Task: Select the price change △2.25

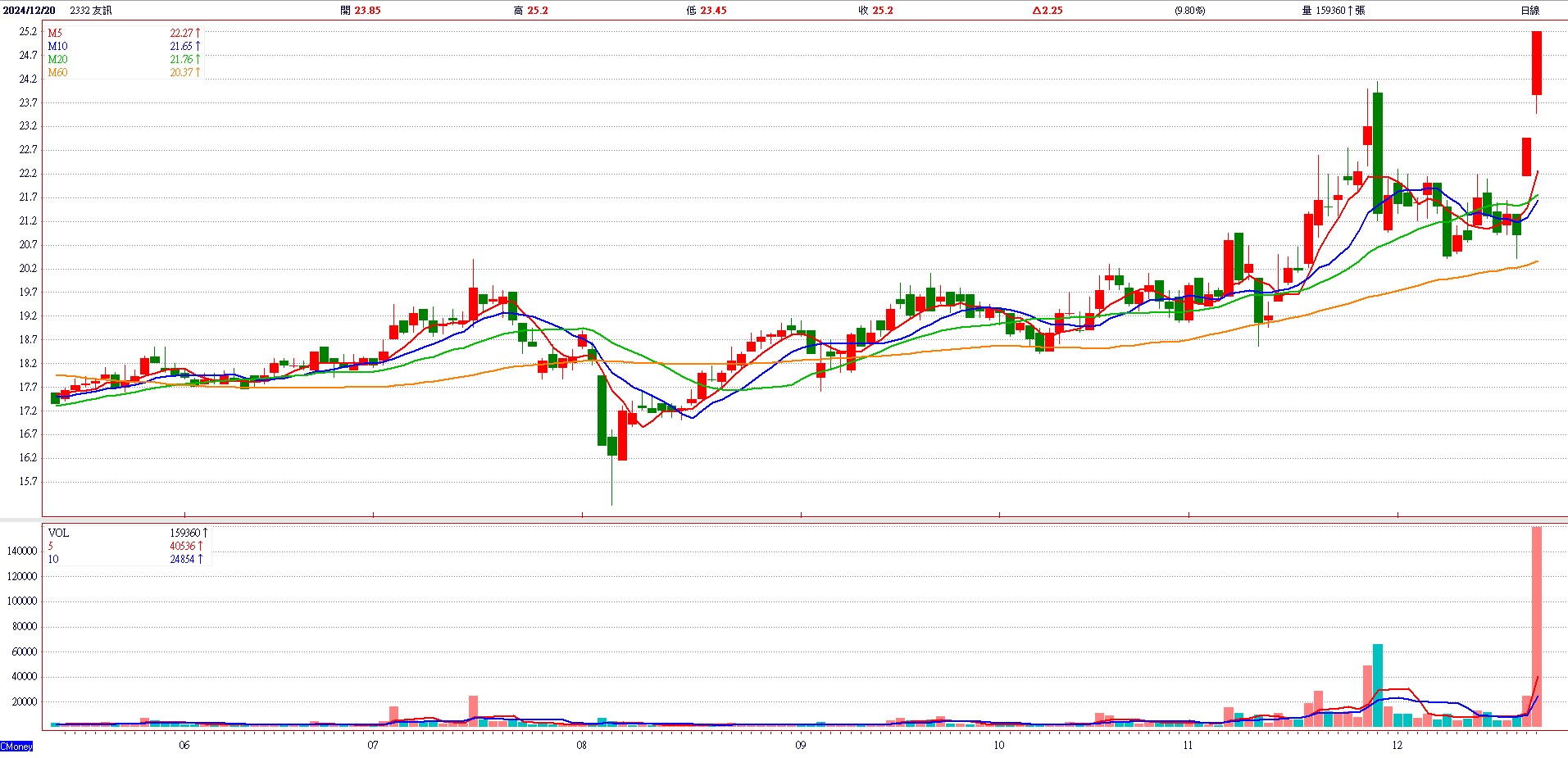Action: coord(1047,11)
